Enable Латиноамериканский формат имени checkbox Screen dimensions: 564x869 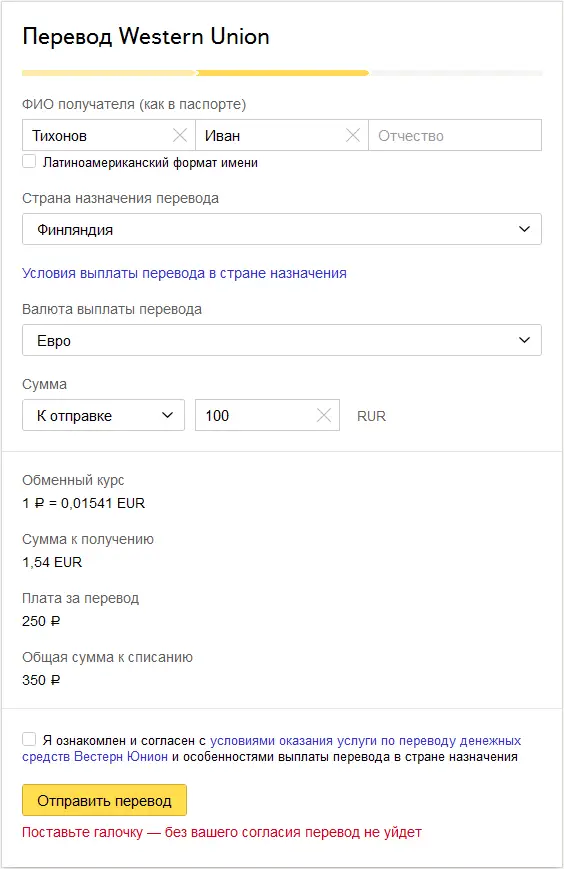coord(29,162)
